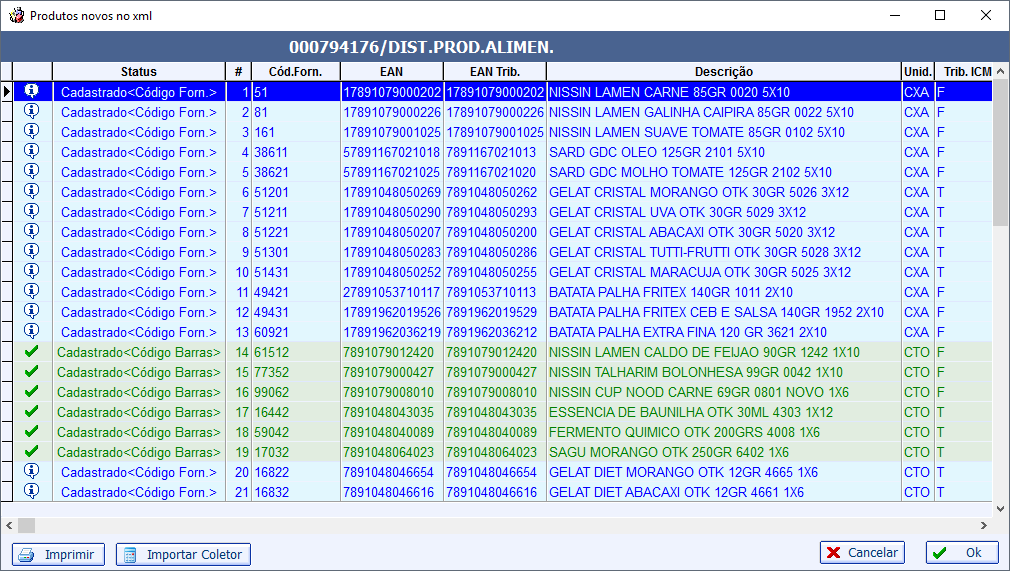This screenshot has height=571, width=1010.
Task: Click the Unid. column header
Action: (918, 72)
